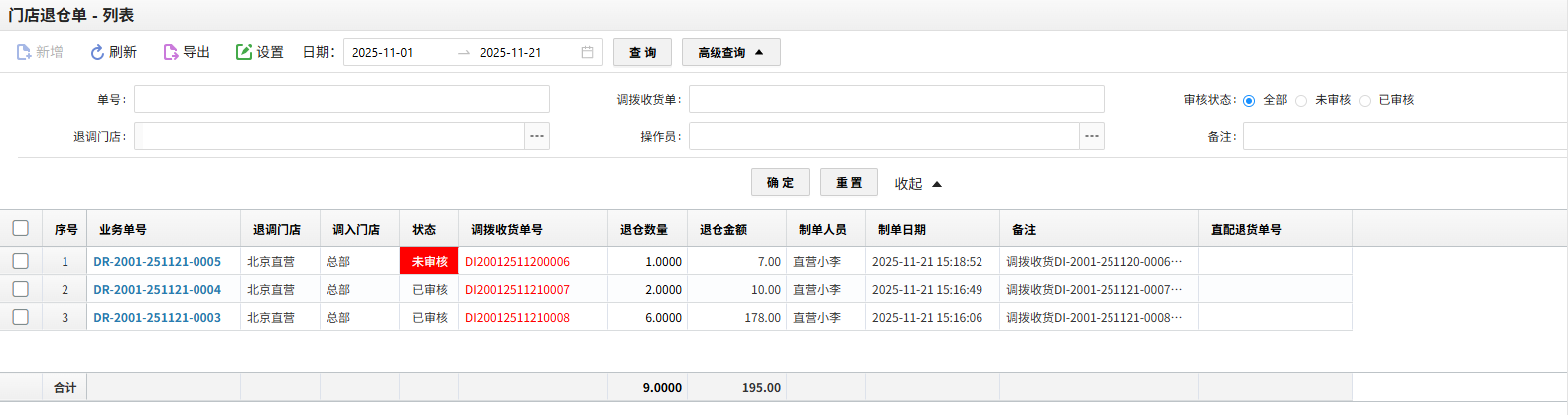Screen dimensions: 1568x415
Task: Click the 新增 (New) toolbar icon
Action: [x=24, y=52]
